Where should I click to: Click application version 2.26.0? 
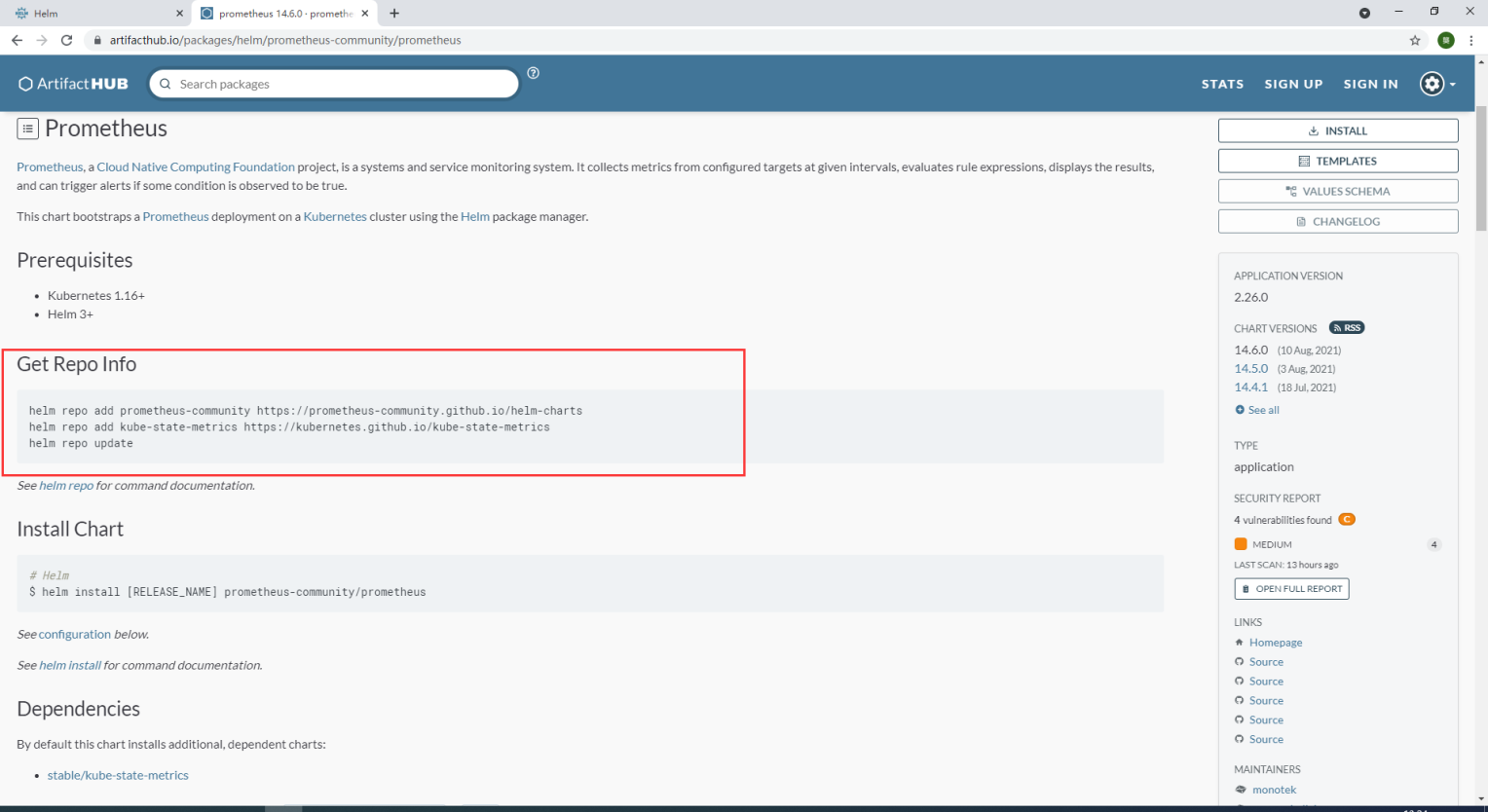click(1250, 298)
